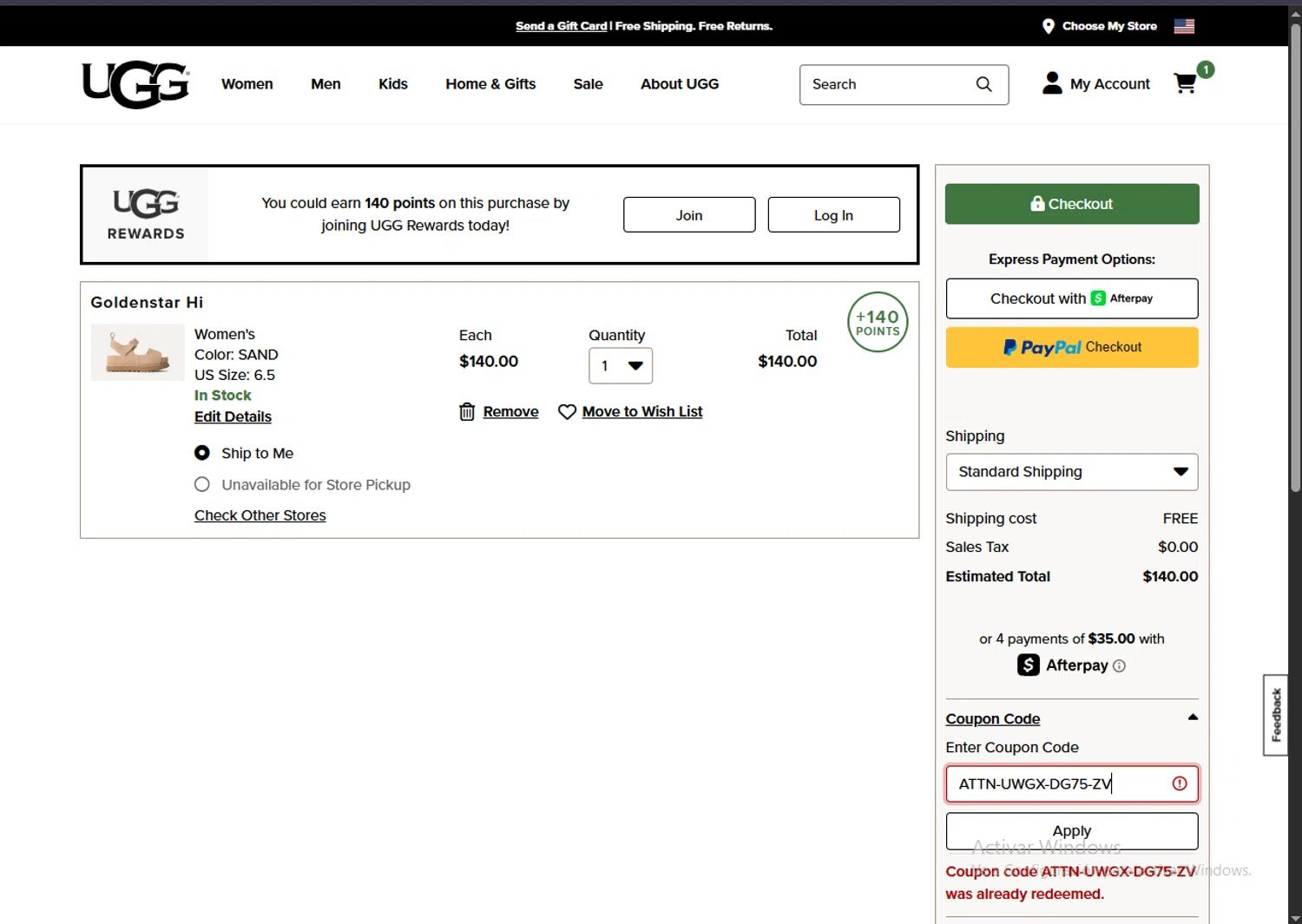Click the Remove link
This screenshot has width=1302, height=924.
[x=510, y=412]
